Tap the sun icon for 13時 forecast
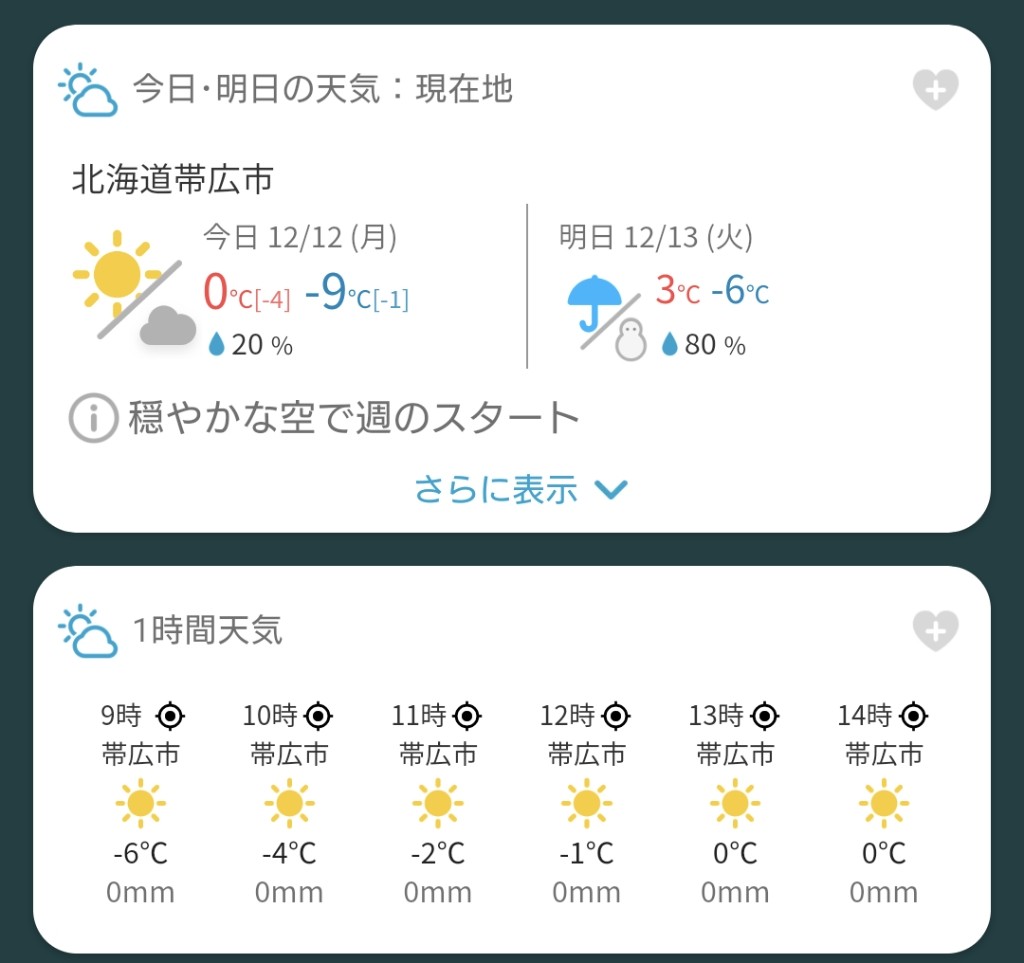The height and width of the screenshot is (963, 1024). [x=735, y=802]
